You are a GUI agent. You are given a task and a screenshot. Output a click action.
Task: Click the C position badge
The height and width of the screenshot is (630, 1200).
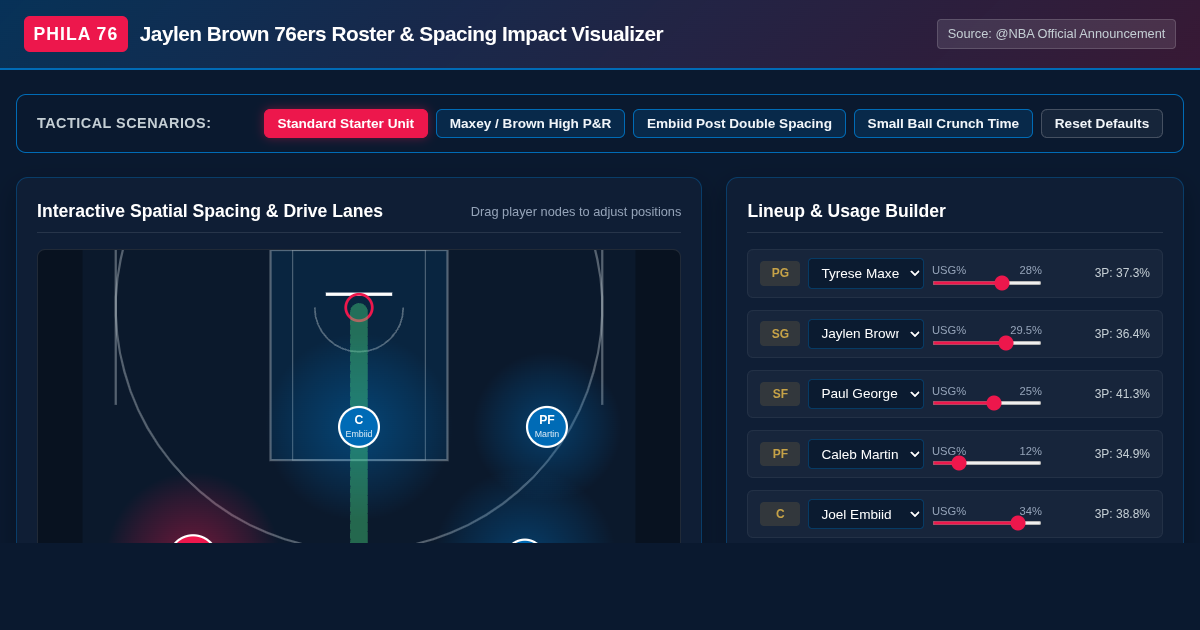point(780,513)
